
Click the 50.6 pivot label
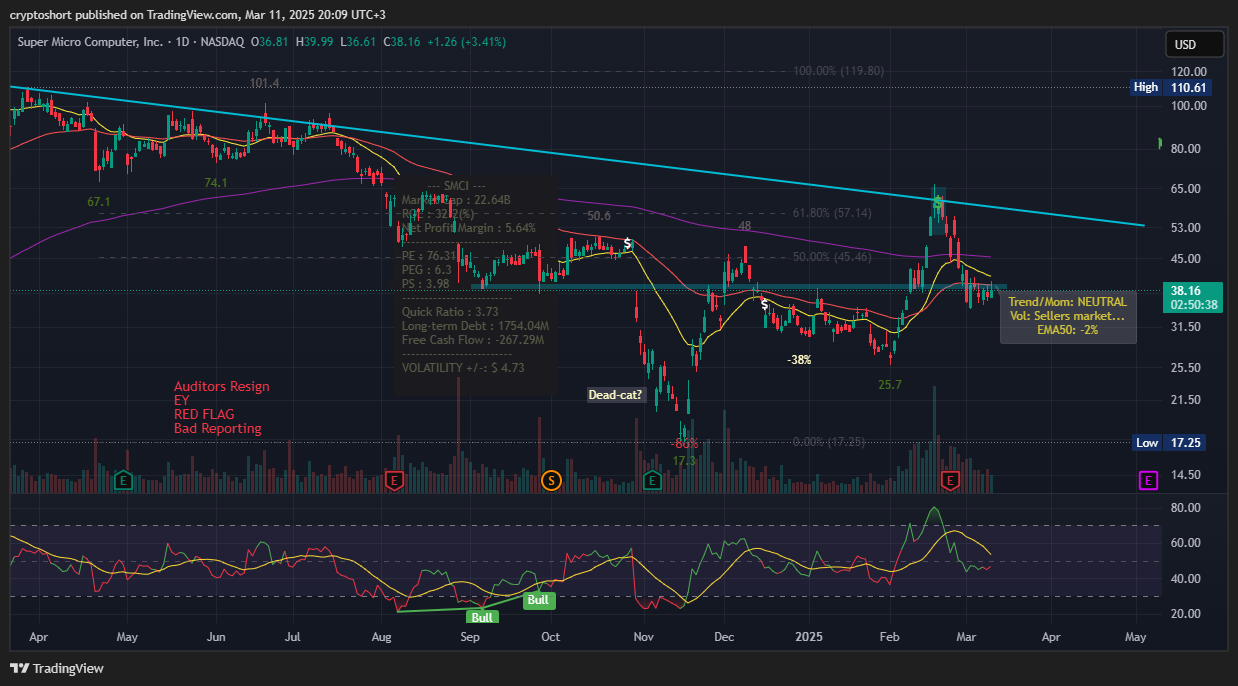pyautogui.click(x=599, y=215)
